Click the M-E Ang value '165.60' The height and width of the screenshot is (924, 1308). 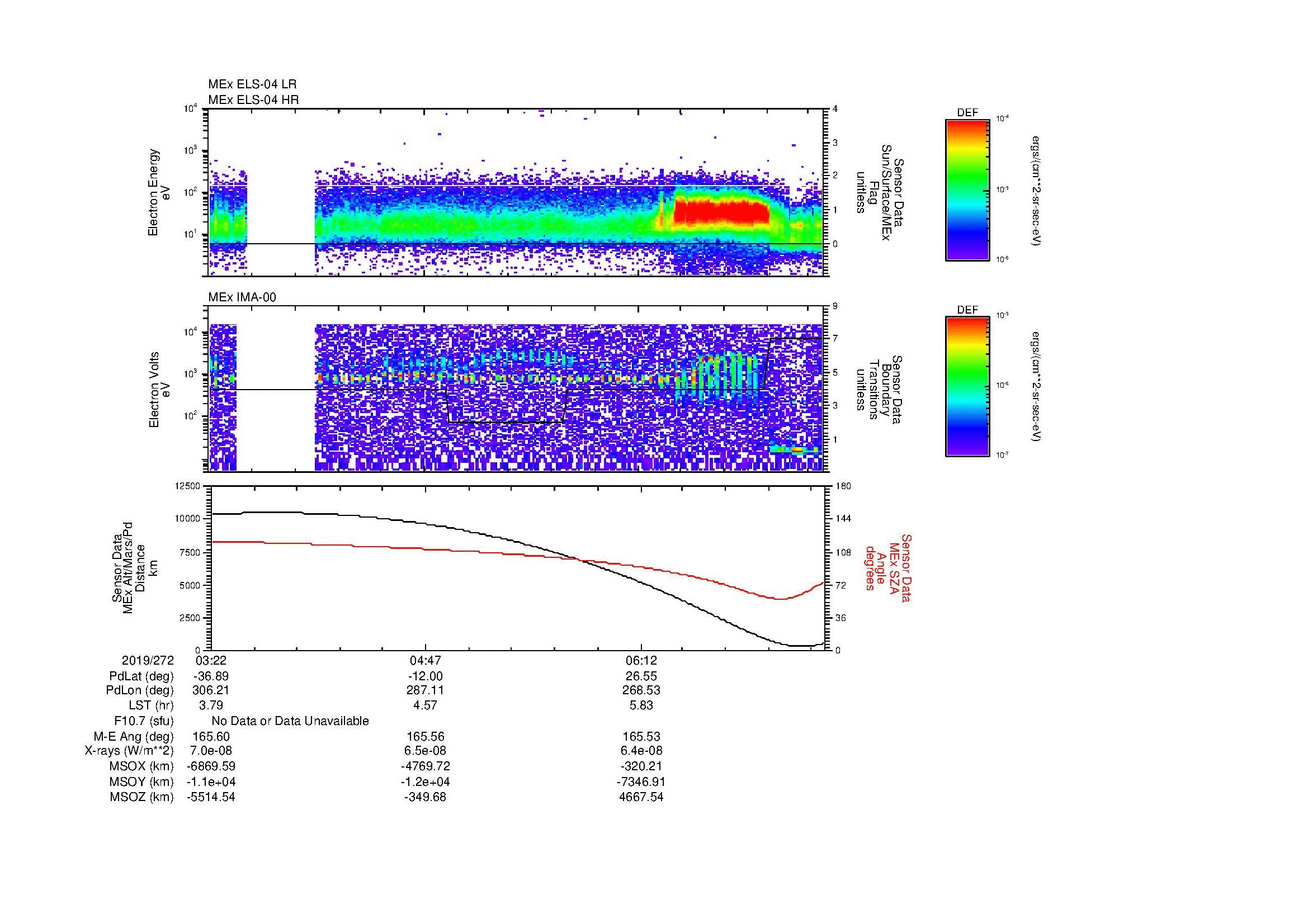coord(211,737)
